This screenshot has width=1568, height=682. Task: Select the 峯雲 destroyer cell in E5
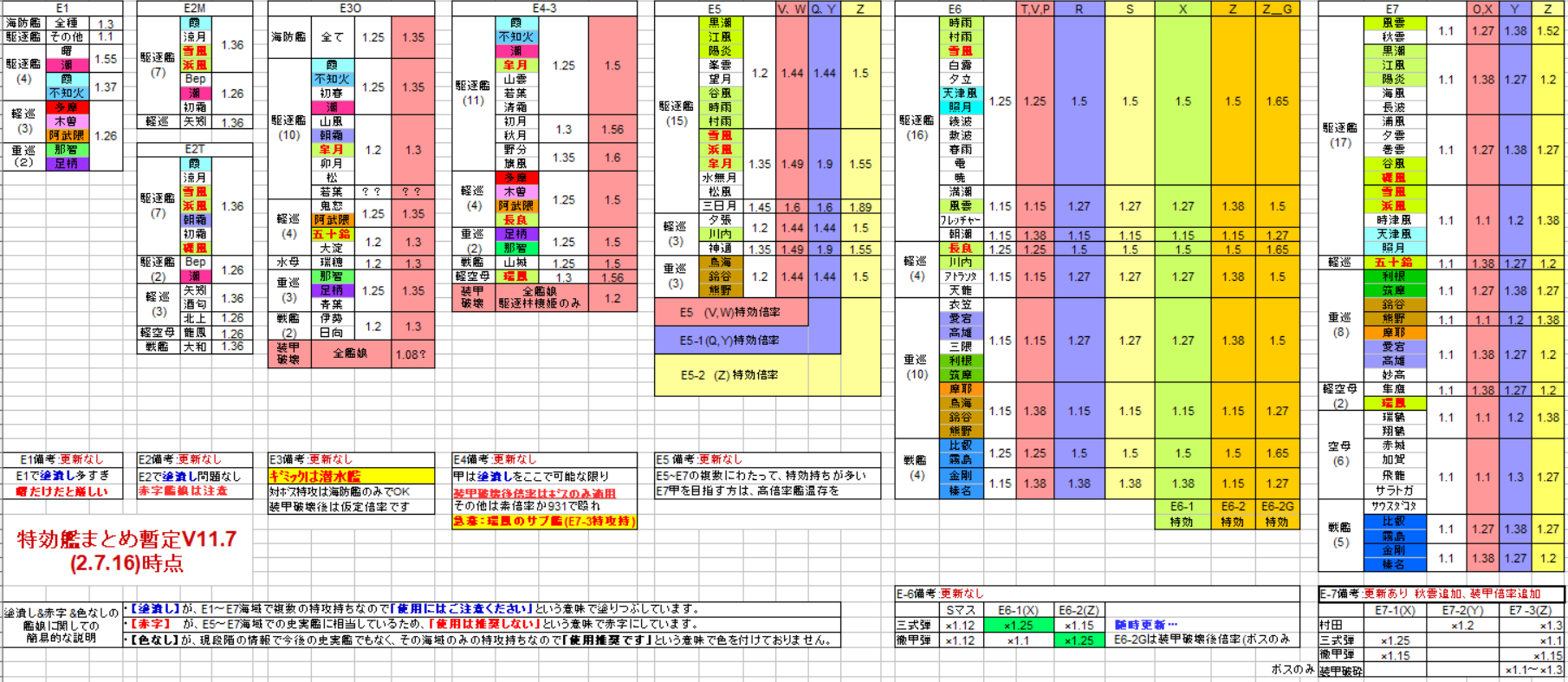720,65
